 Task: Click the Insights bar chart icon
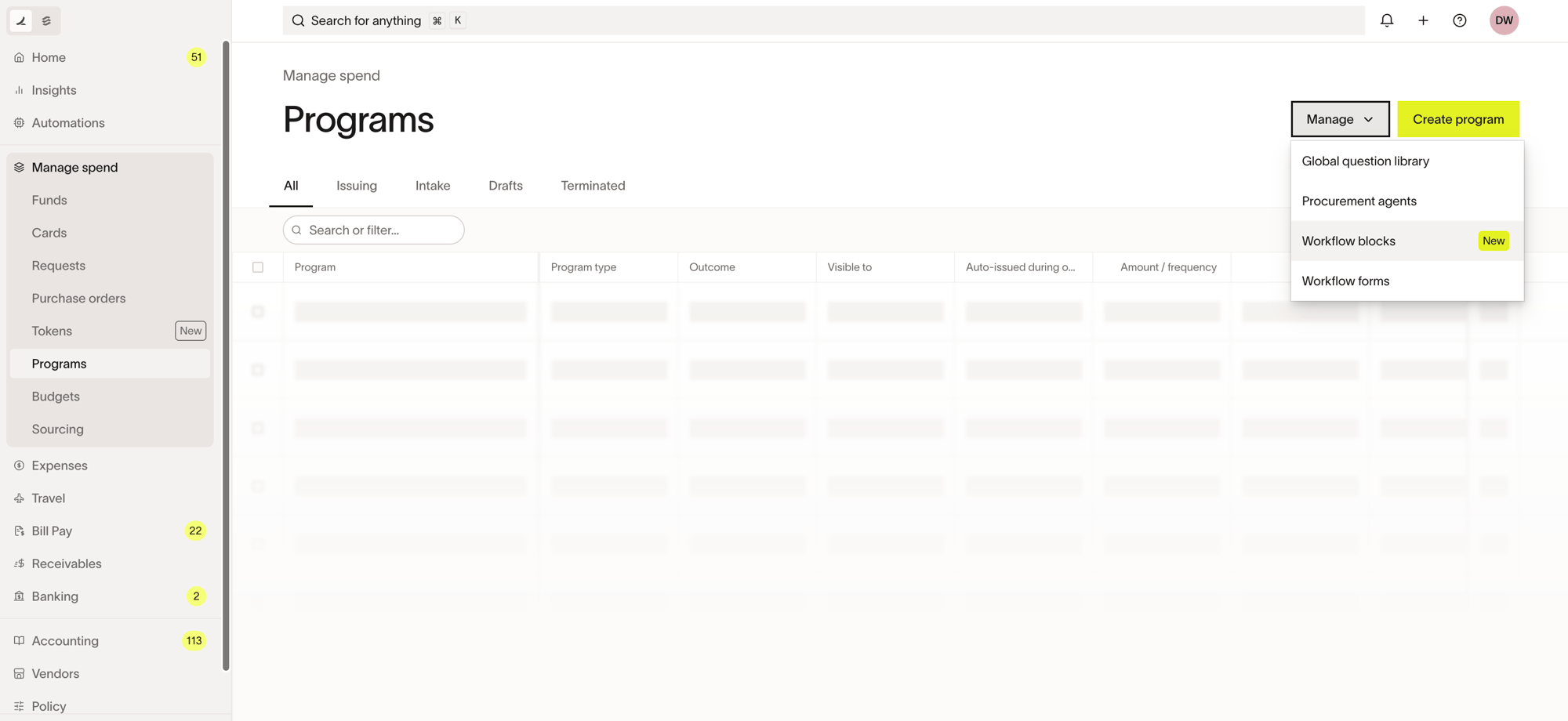coord(19,90)
